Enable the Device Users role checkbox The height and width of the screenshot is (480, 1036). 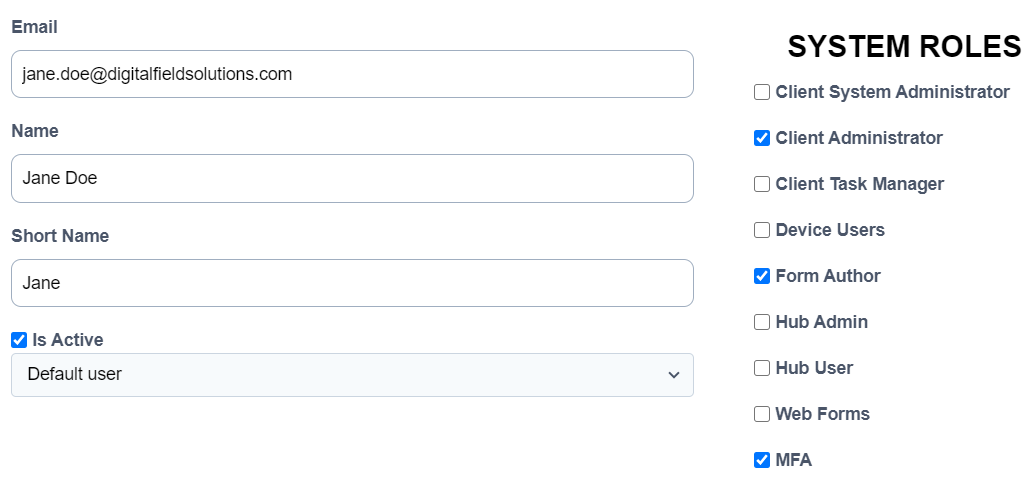tap(762, 230)
